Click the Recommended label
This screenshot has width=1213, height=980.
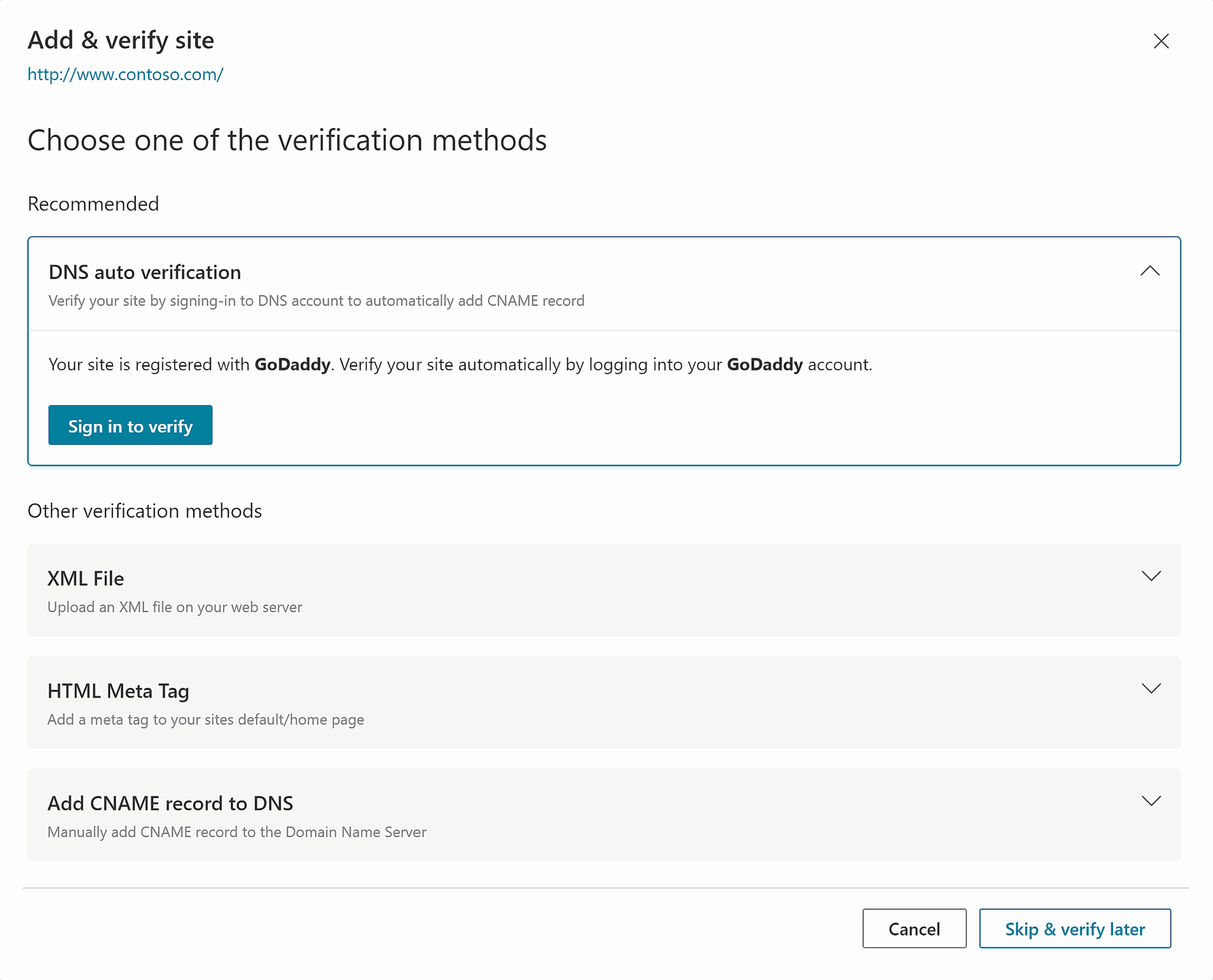click(x=93, y=204)
